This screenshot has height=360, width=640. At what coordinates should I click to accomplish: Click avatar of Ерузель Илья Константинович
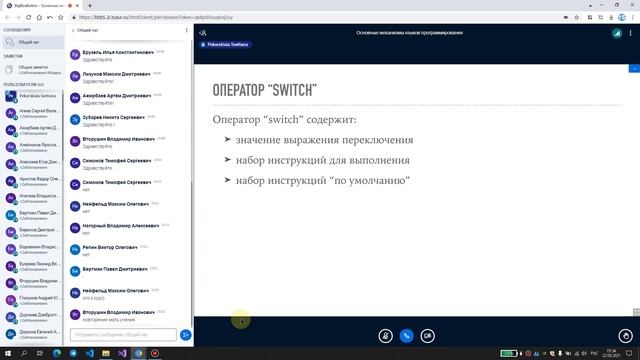pyautogui.click(x=75, y=55)
